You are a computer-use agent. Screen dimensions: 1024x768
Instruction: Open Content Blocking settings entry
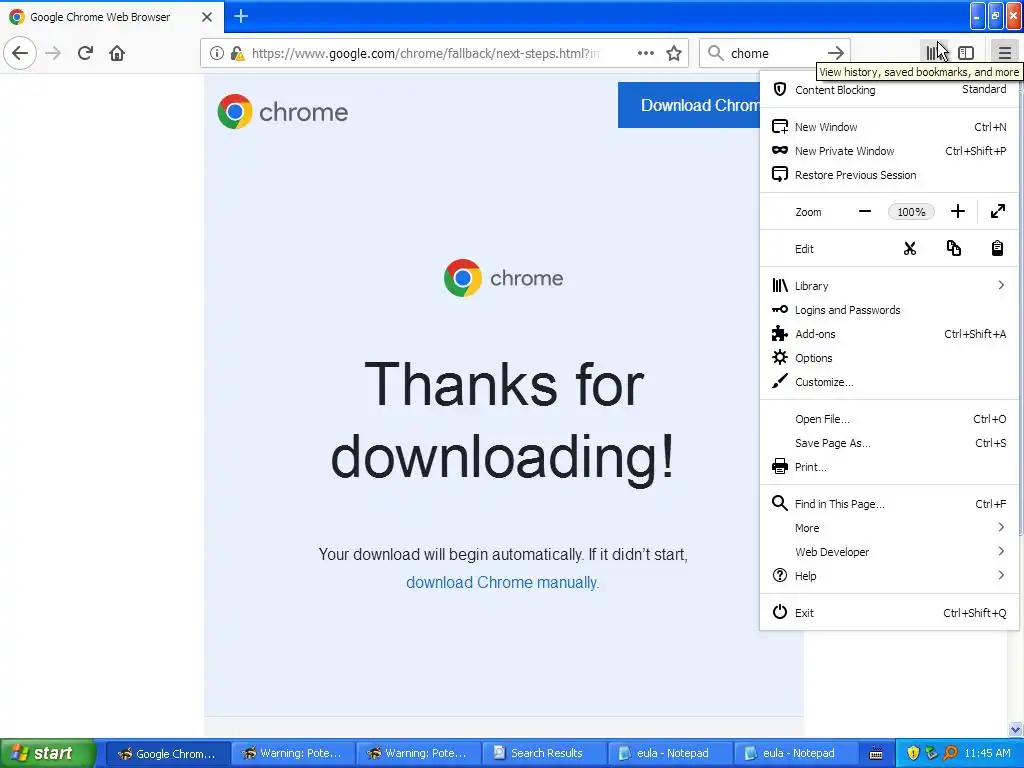[x=889, y=89]
